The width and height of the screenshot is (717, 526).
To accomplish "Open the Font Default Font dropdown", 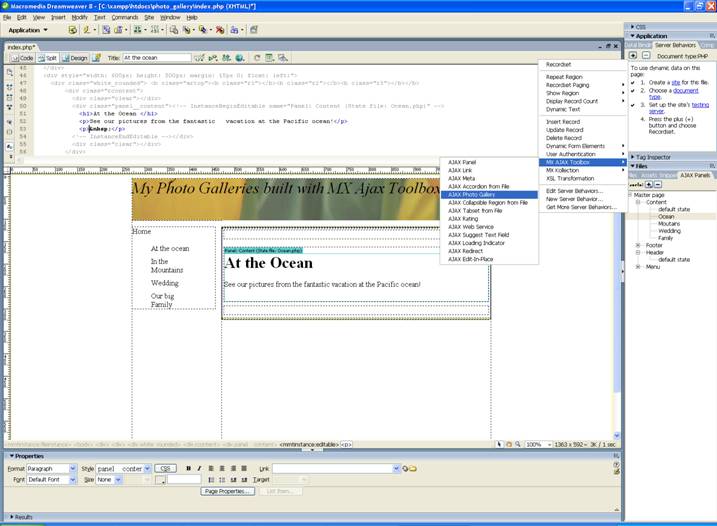I will click(x=73, y=480).
